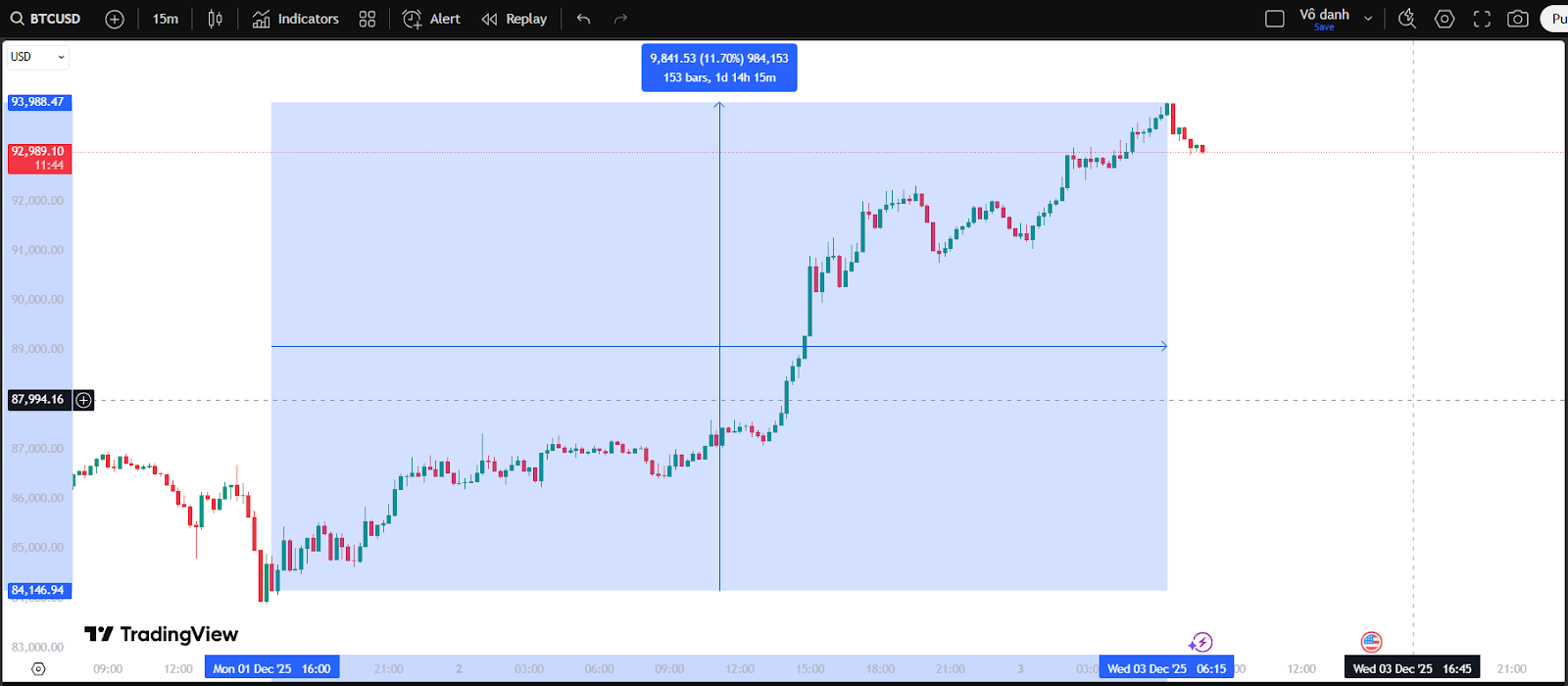Open chart settings hexagon icon
This screenshot has height=686, width=1568.
pos(1445,19)
